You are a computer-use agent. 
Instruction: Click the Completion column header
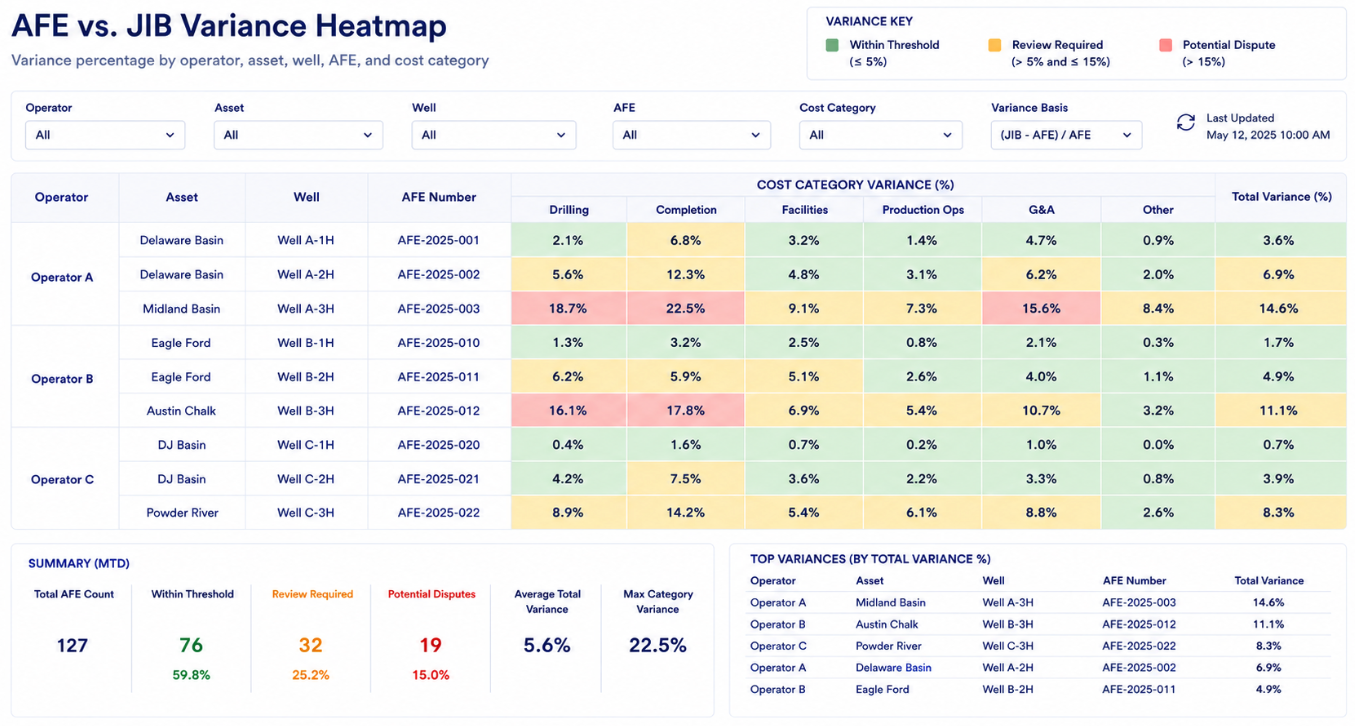[686, 210]
